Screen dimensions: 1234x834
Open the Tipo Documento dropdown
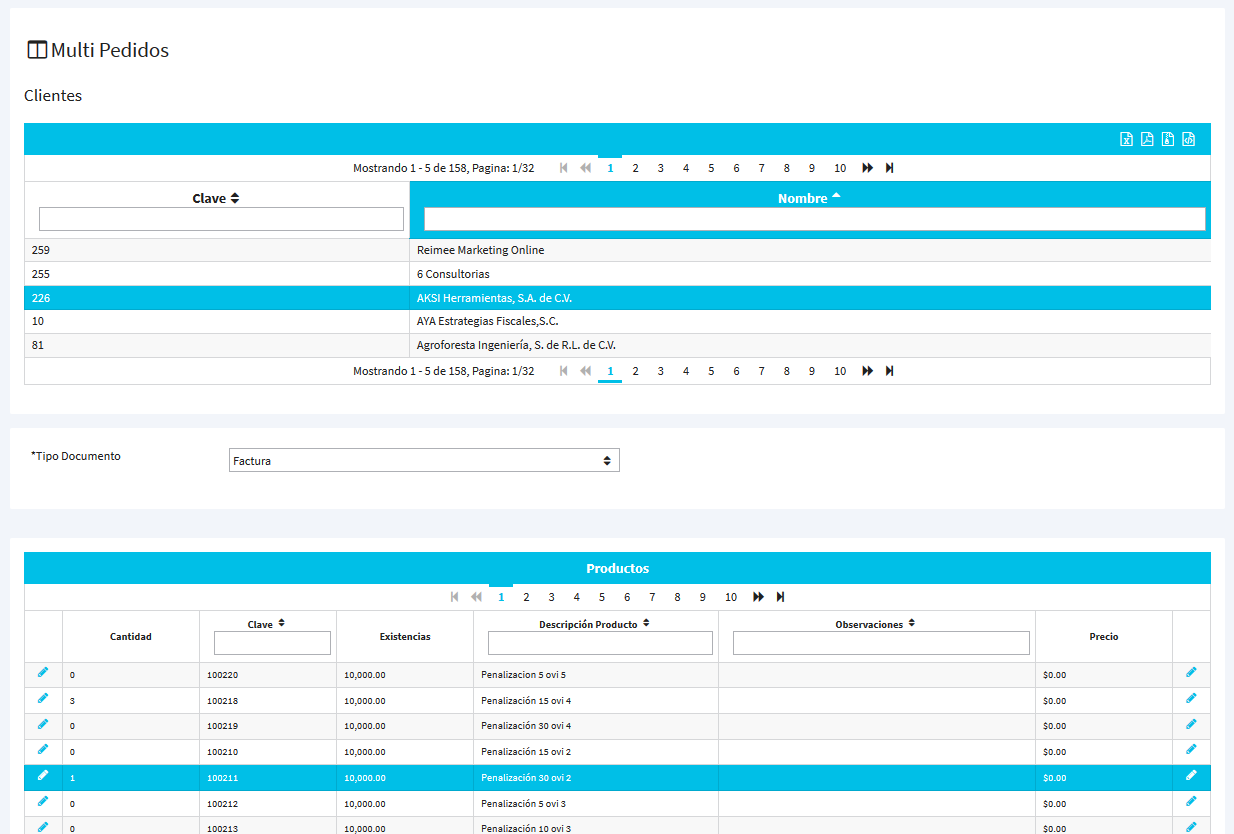(x=424, y=460)
